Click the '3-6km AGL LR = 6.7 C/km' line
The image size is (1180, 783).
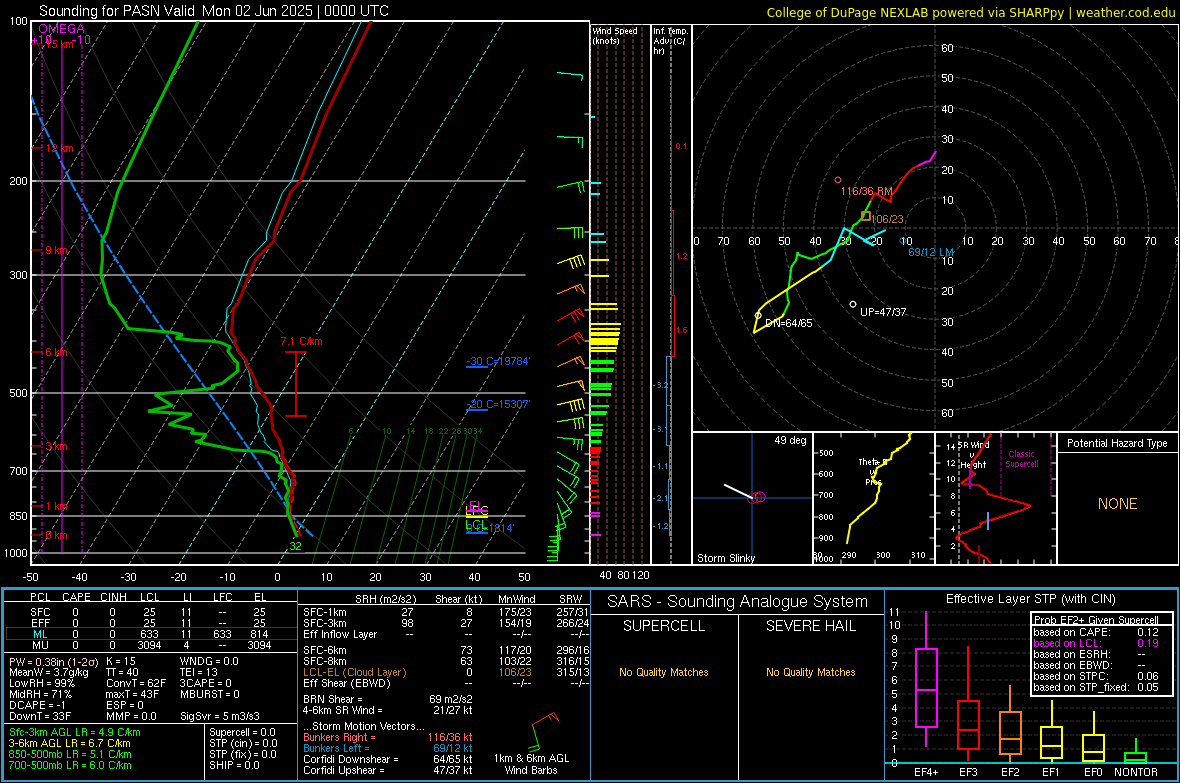coord(69,743)
